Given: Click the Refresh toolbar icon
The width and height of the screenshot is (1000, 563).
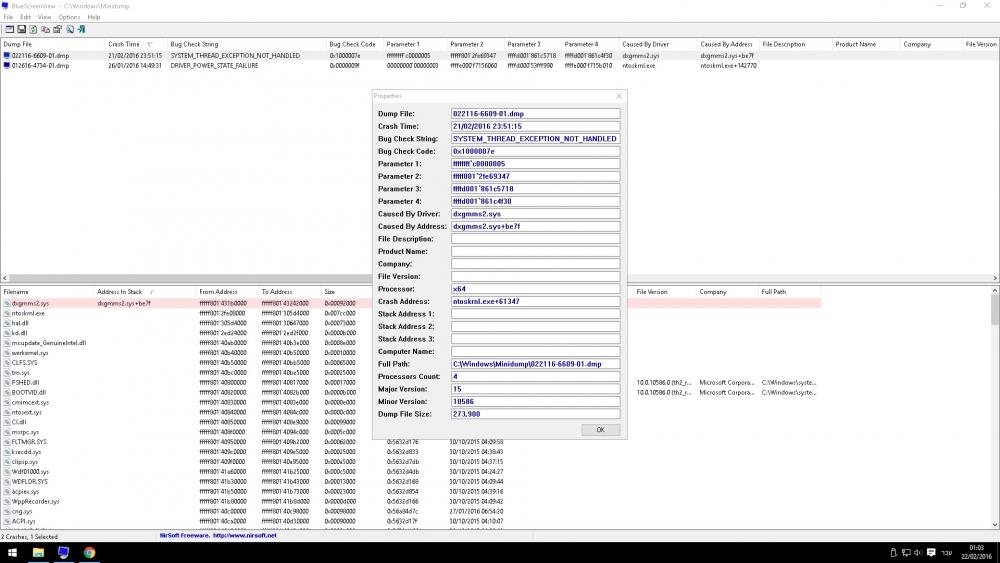Looking at the screenshot, I should (33, 29).
